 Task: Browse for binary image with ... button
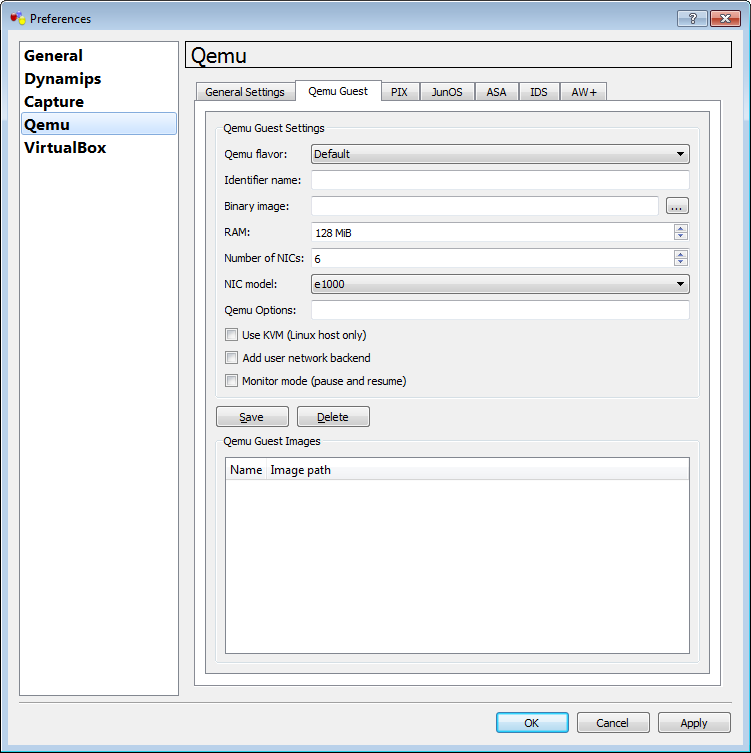[677, 206]
